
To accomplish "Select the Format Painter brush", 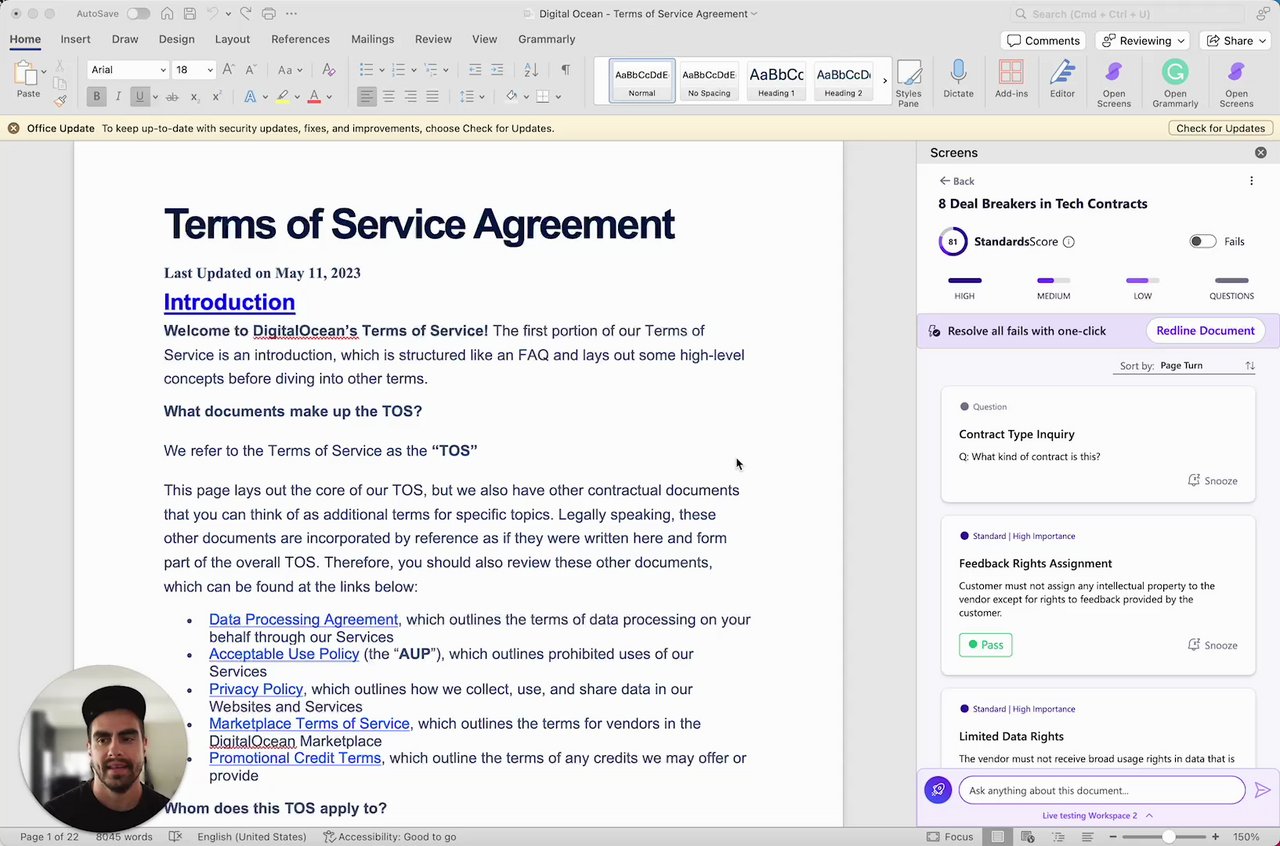I will 60,100.
